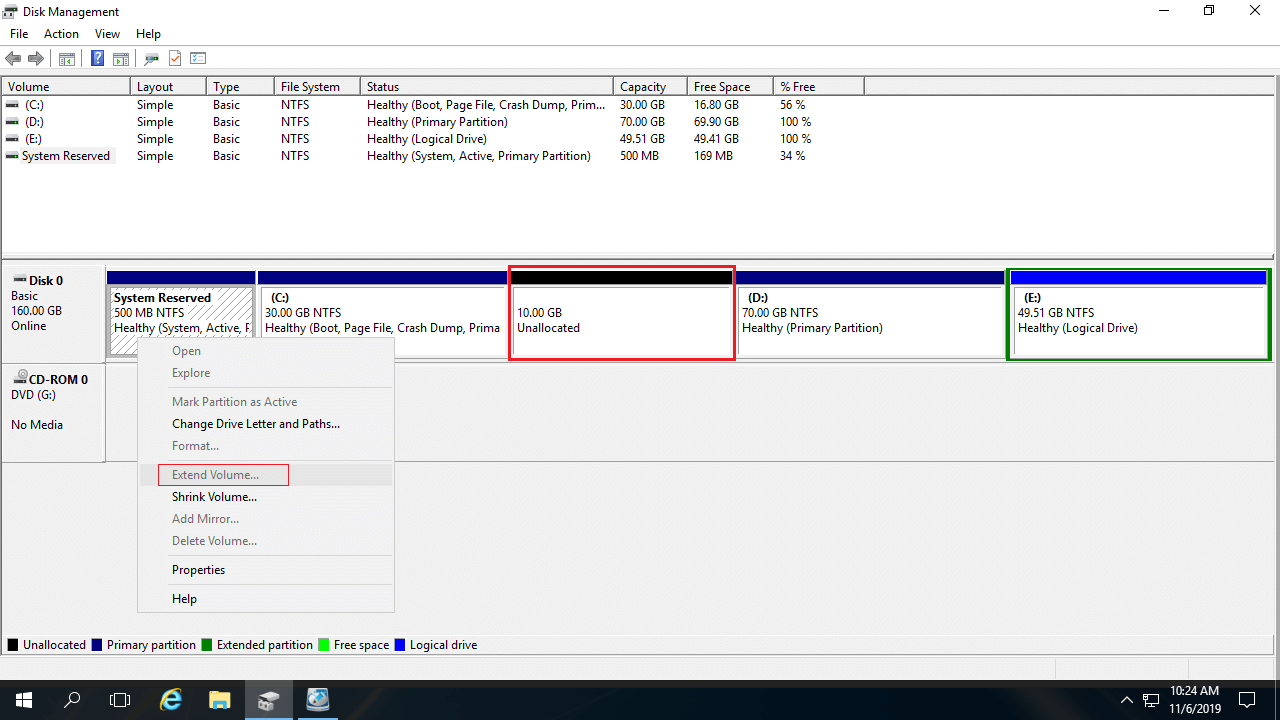Open the Action menu
The image size is (1280, 720).
pyautogui.click(x=61, y=34)
